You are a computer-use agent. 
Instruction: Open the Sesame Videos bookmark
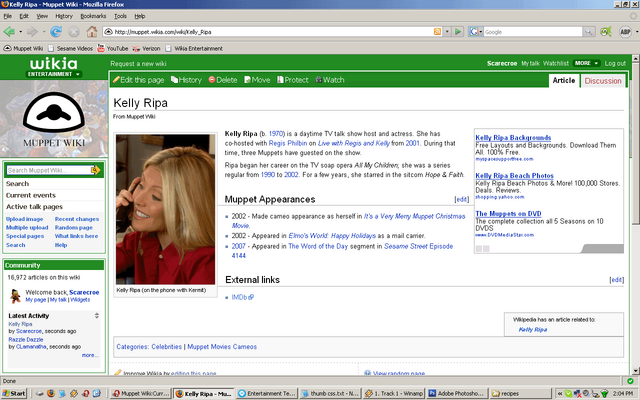(70, 48)
